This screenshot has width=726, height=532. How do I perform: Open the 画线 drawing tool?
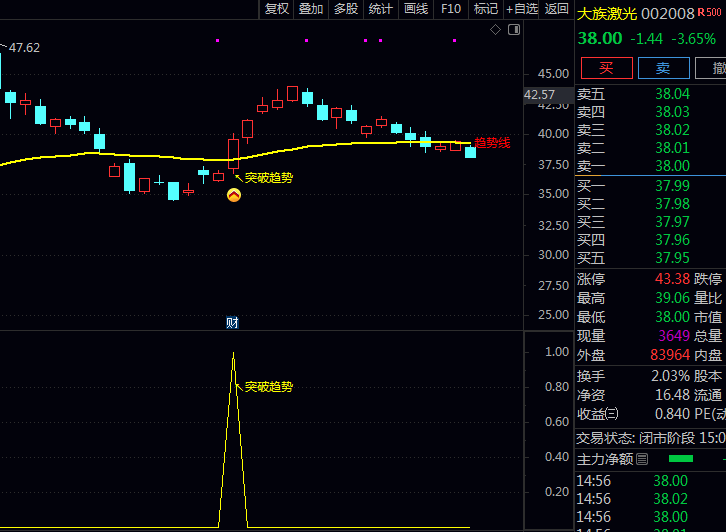click(415, 9)
